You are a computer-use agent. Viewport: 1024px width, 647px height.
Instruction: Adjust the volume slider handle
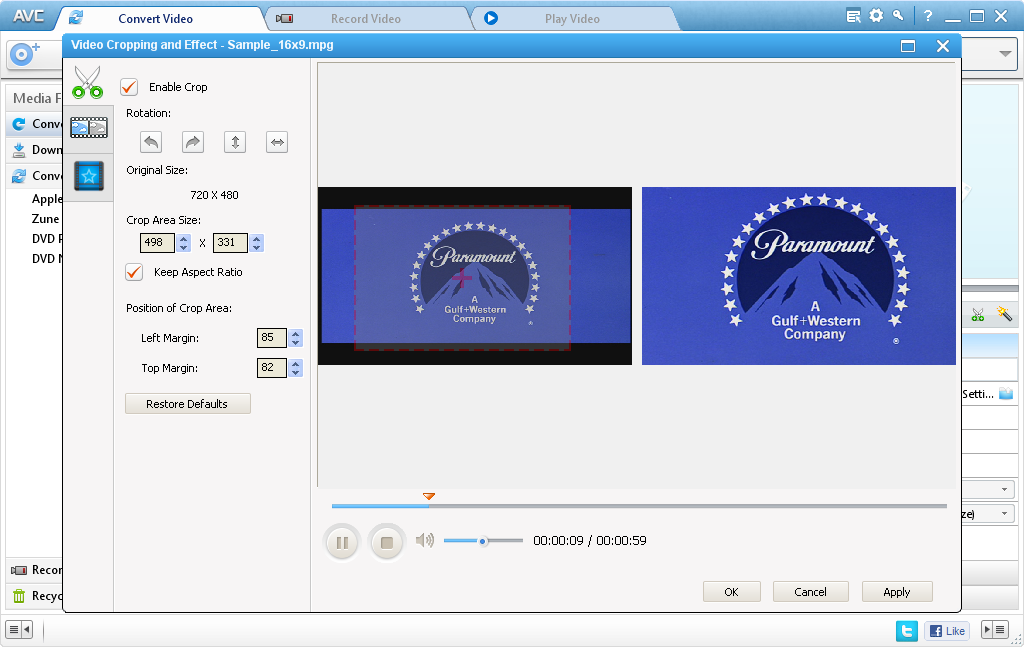483,541
